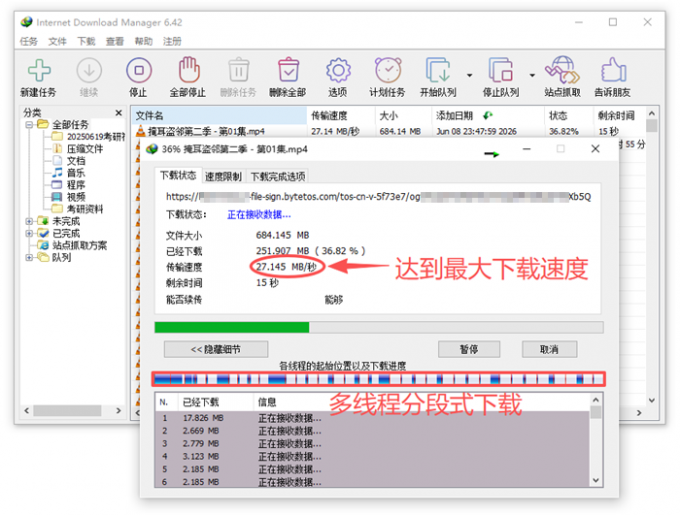Collapse the 全部任务 tree node
The image size is (680, 515).
coord(29,125)
